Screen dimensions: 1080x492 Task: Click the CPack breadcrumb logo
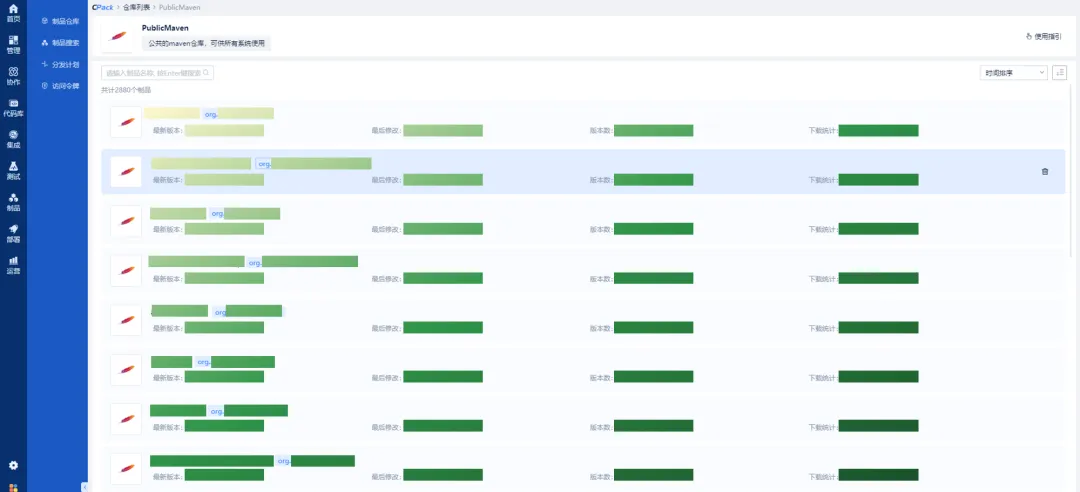(102, 7)
